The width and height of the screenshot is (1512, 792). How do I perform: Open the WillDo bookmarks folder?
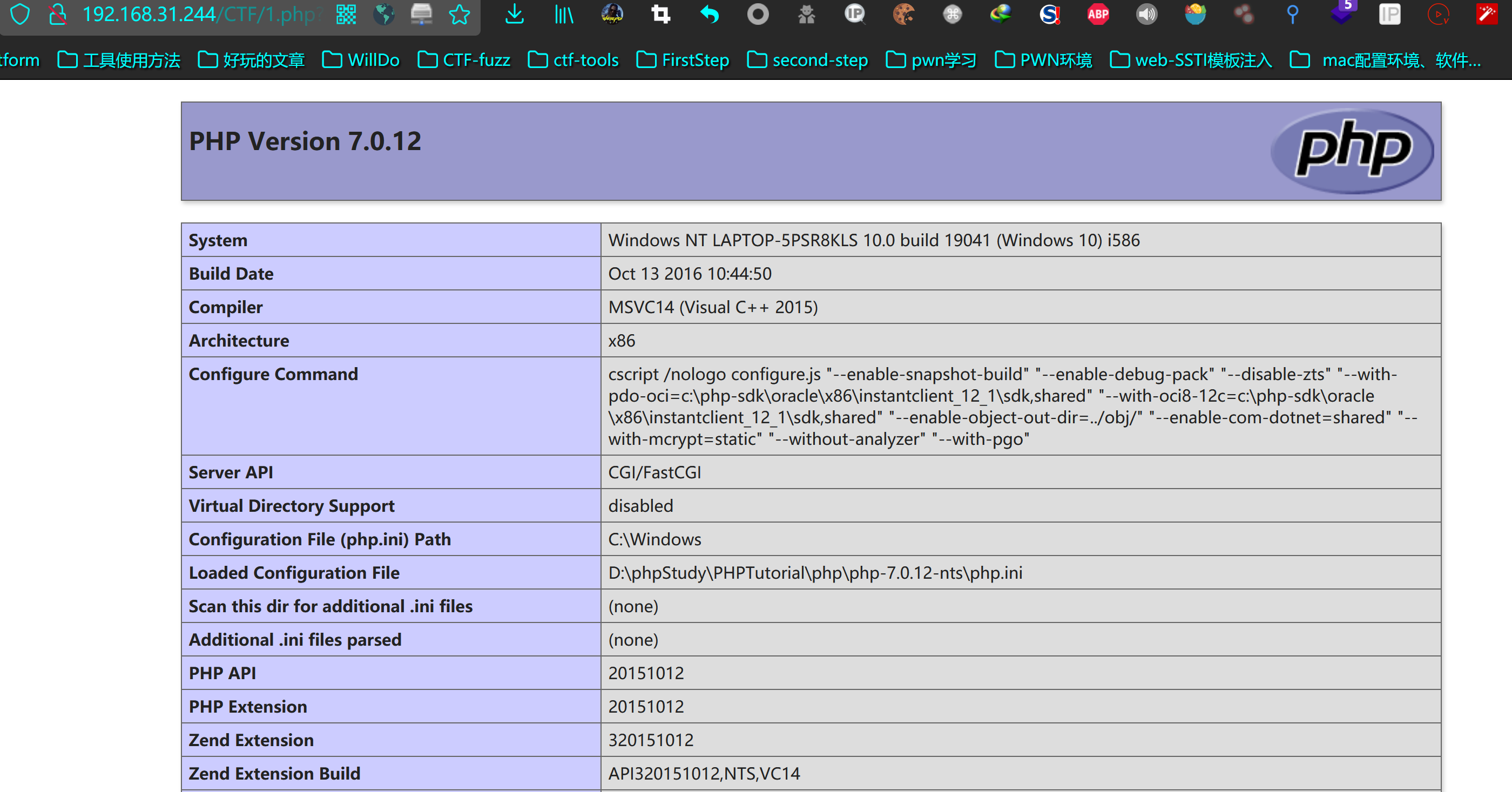(x=360, y=59)
